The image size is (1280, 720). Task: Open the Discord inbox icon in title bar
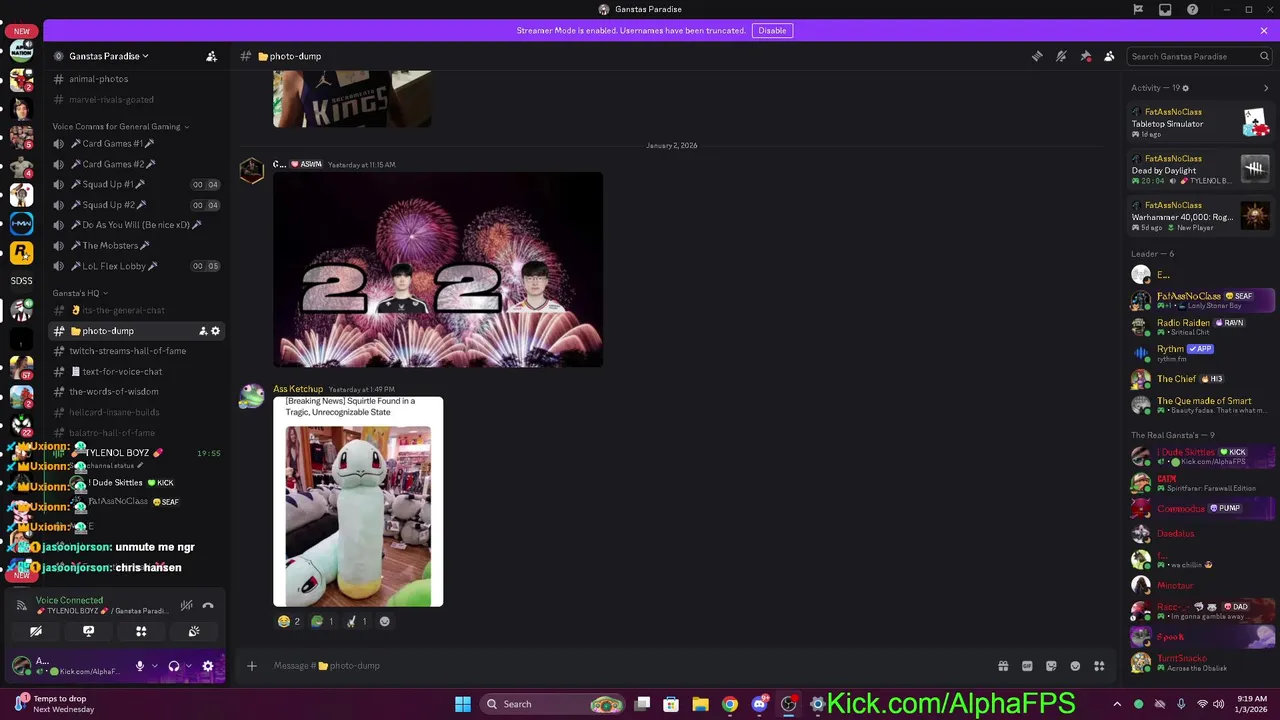[x=1165, y=9]
